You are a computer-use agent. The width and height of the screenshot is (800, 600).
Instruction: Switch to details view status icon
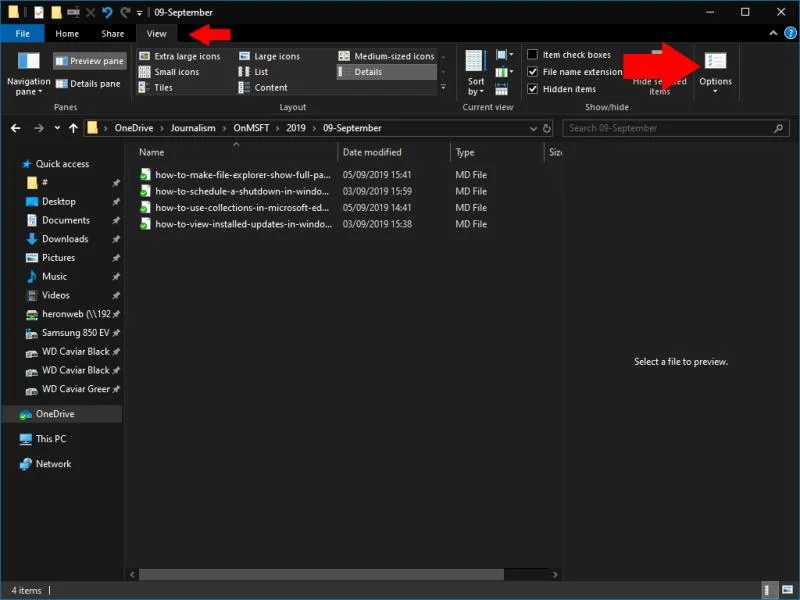(768, 590)
